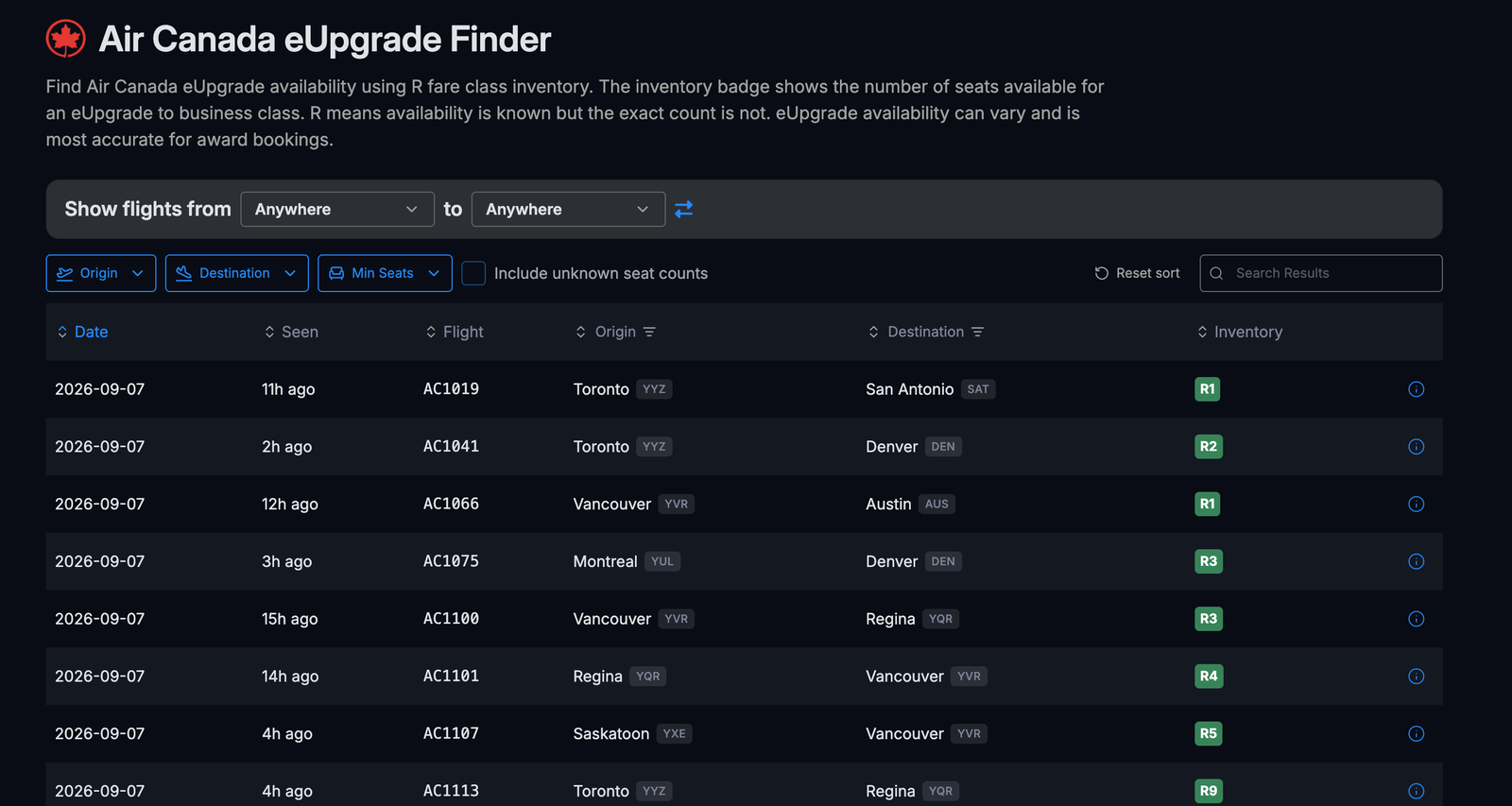Click flight number AC1101

pyautogui.click(x=451, y=677)
